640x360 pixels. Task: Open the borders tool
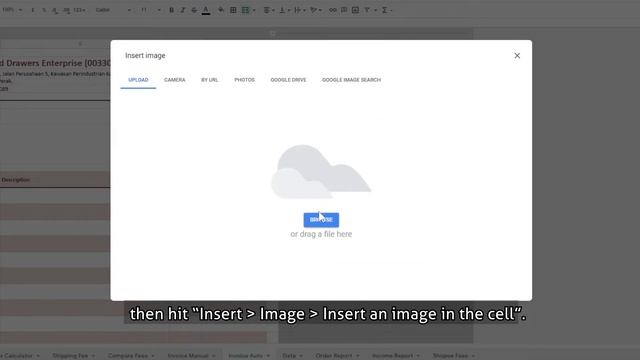point(233,10)
